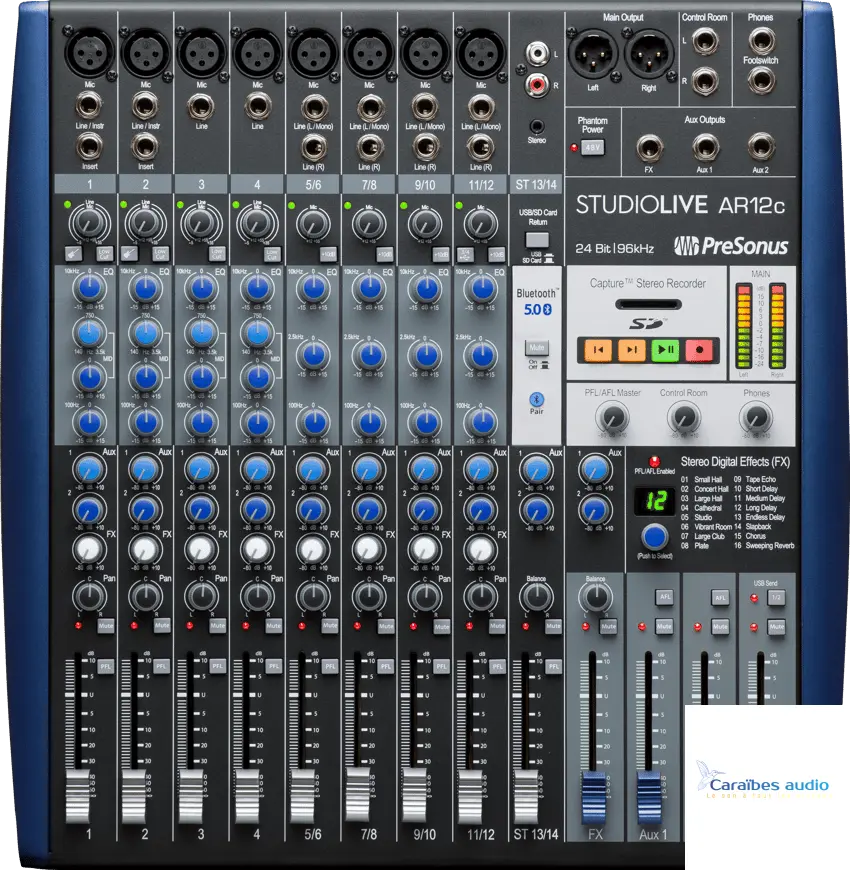This screenshot has width=850, height=870.
Task: Click the 10kHz EQ knob on channel 2
Action: [145, 289]
